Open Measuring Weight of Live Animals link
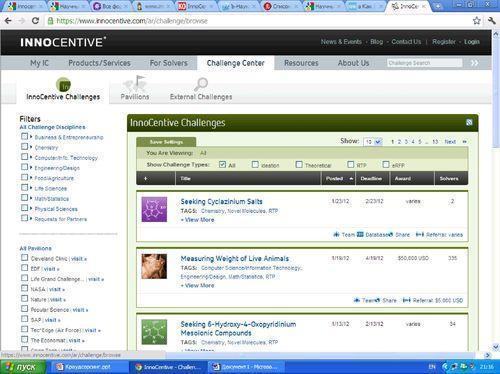Viewport: 500px width, 374px height. click(235, 258)
